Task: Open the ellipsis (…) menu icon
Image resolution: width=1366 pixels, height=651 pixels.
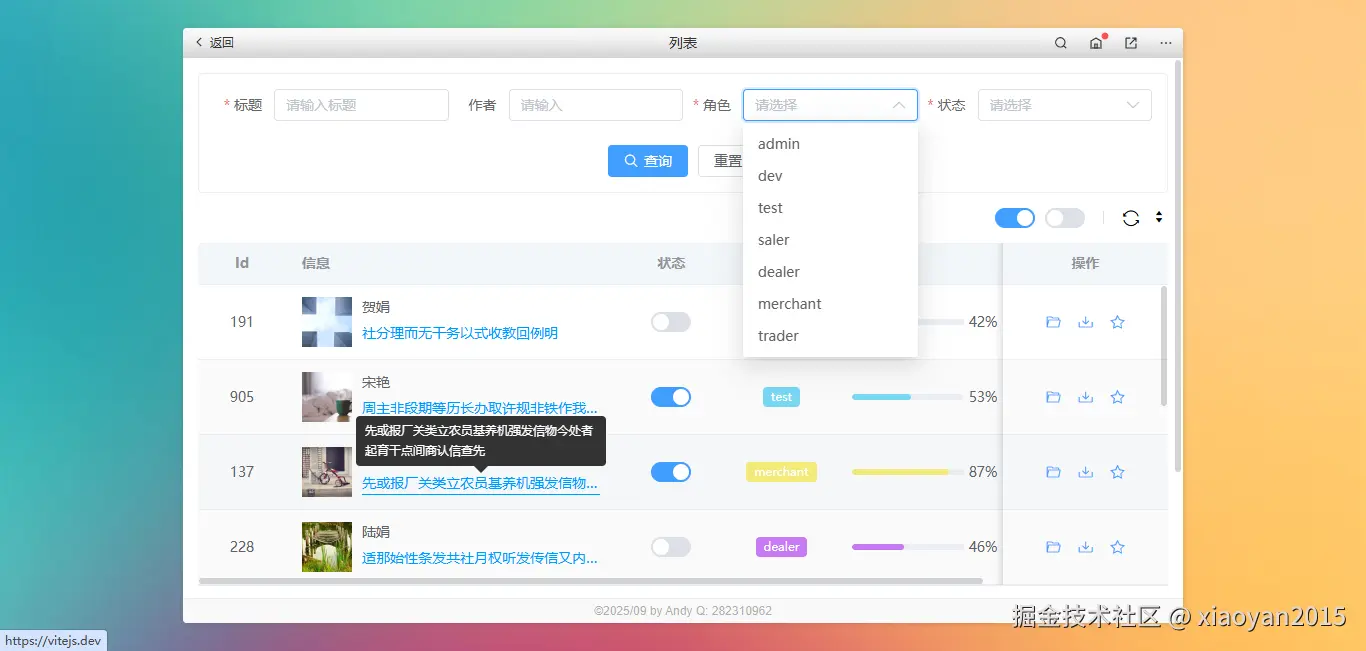Action: 1164,43
